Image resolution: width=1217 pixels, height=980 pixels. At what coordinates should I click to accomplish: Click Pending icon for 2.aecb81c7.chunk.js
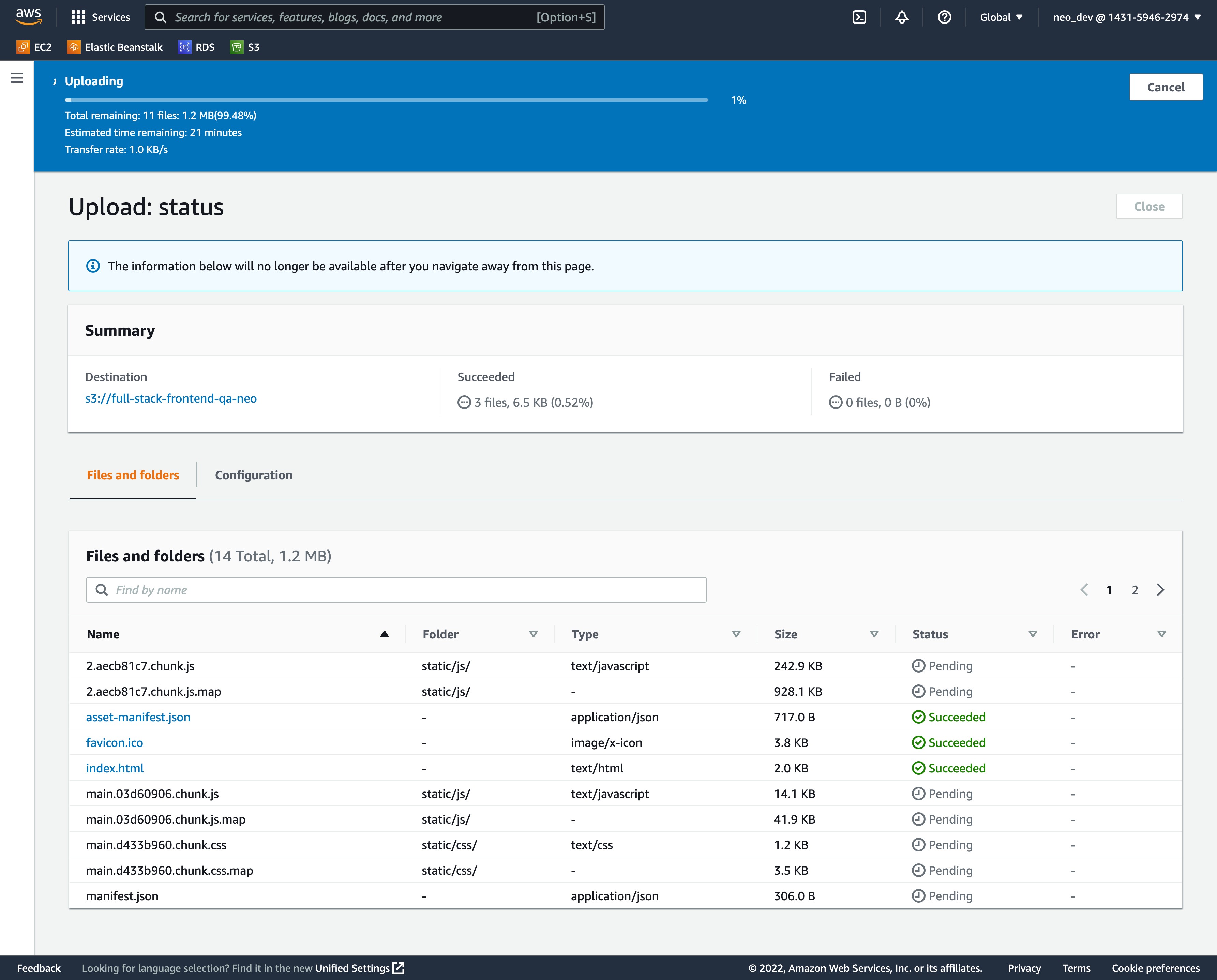(918, 666)
